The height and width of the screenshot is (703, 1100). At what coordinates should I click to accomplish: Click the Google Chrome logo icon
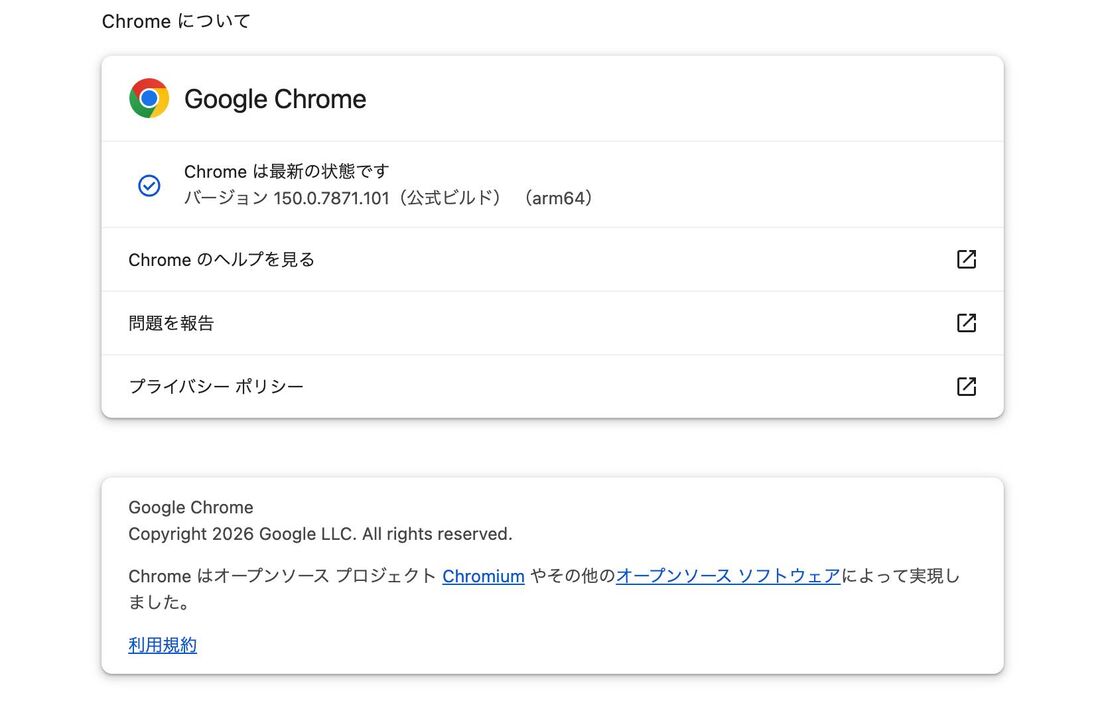149,98
